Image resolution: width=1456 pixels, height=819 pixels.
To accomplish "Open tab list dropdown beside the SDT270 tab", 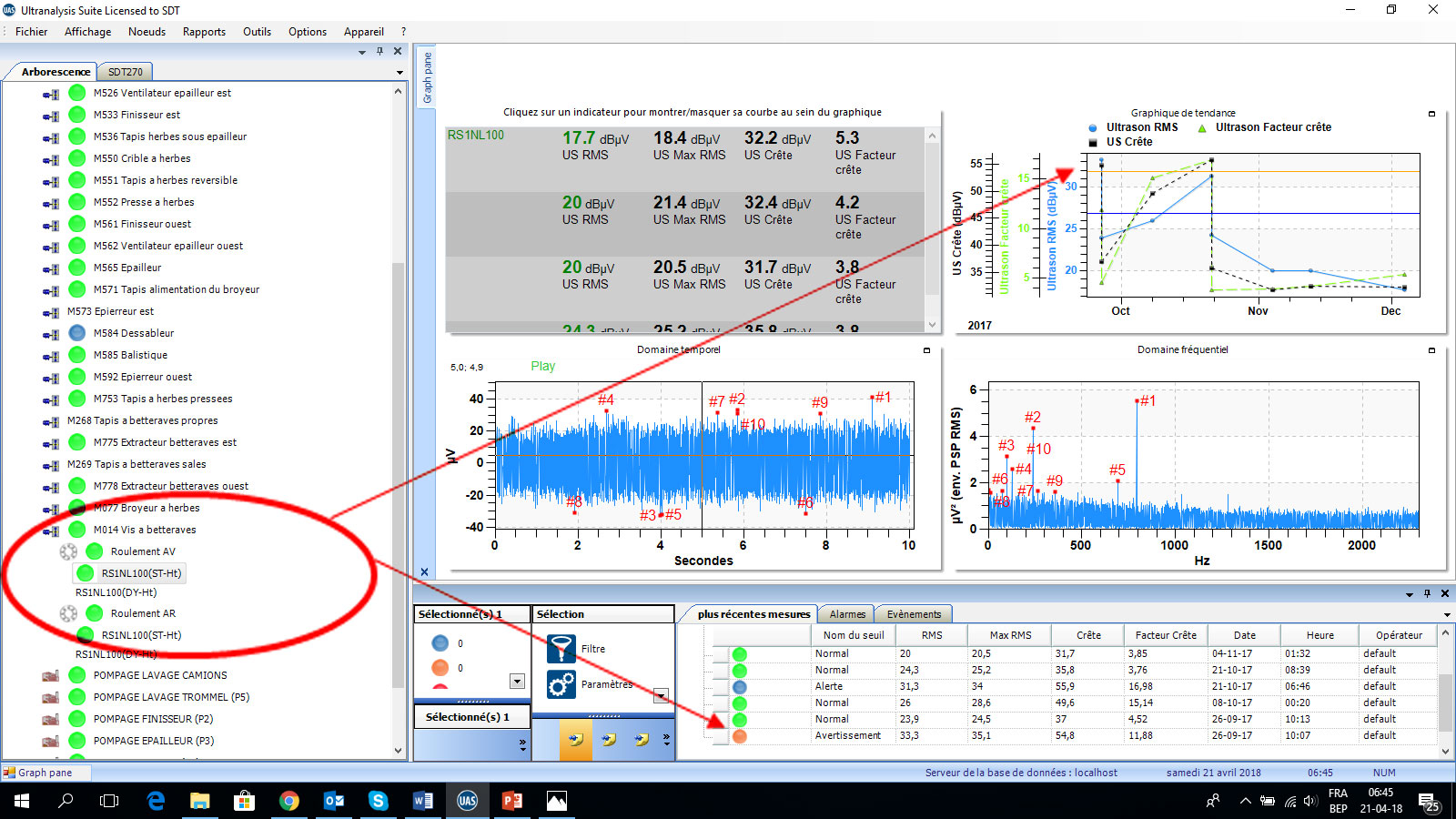I will pyautogui.click(x=399, y=72).
